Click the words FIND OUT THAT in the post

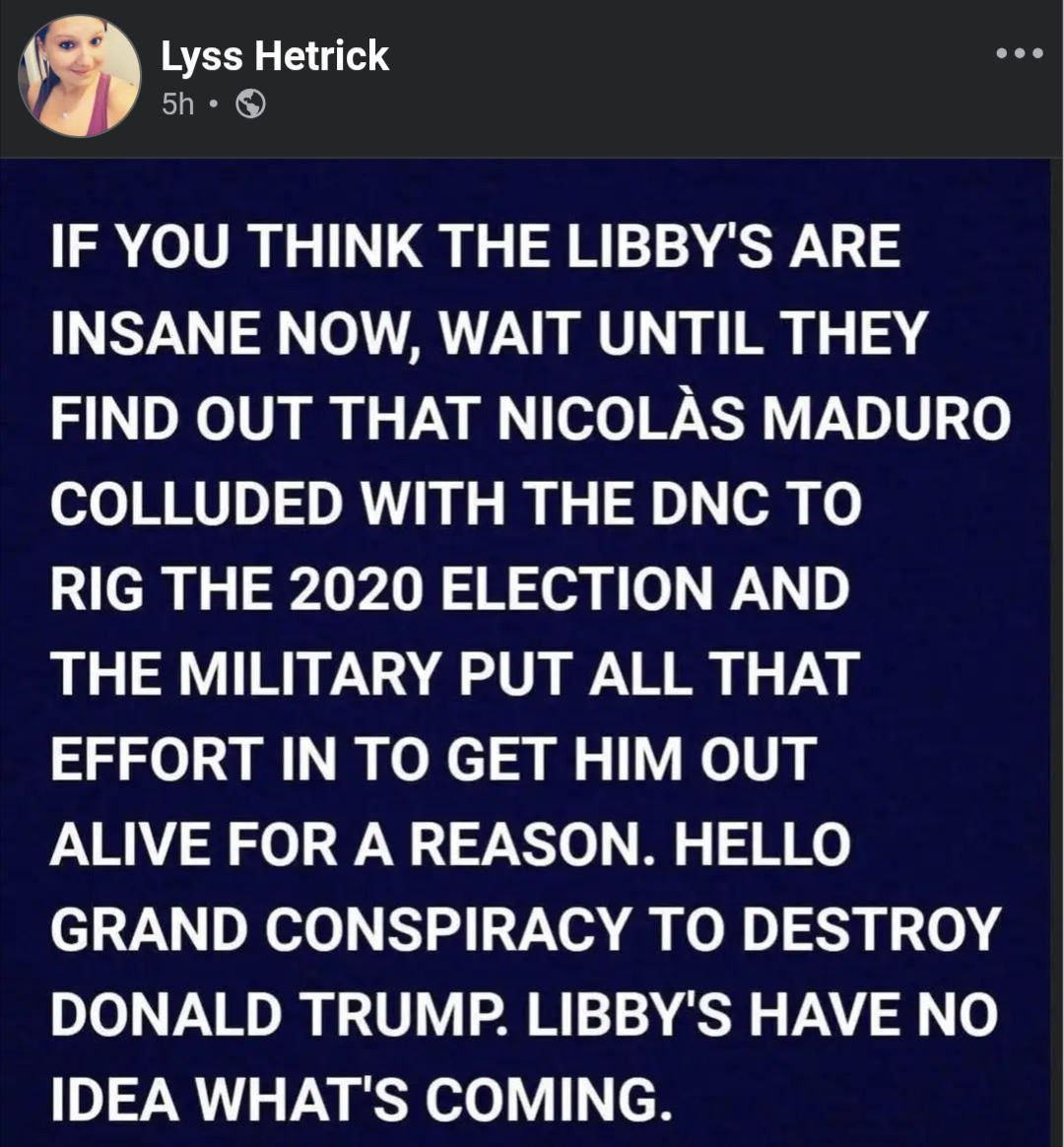click(x=266, y=419)
